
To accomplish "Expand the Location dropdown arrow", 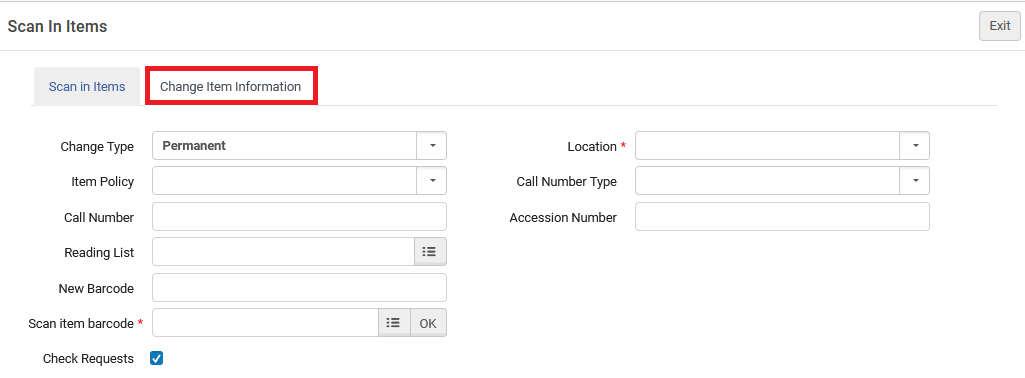I will point(915,146).
